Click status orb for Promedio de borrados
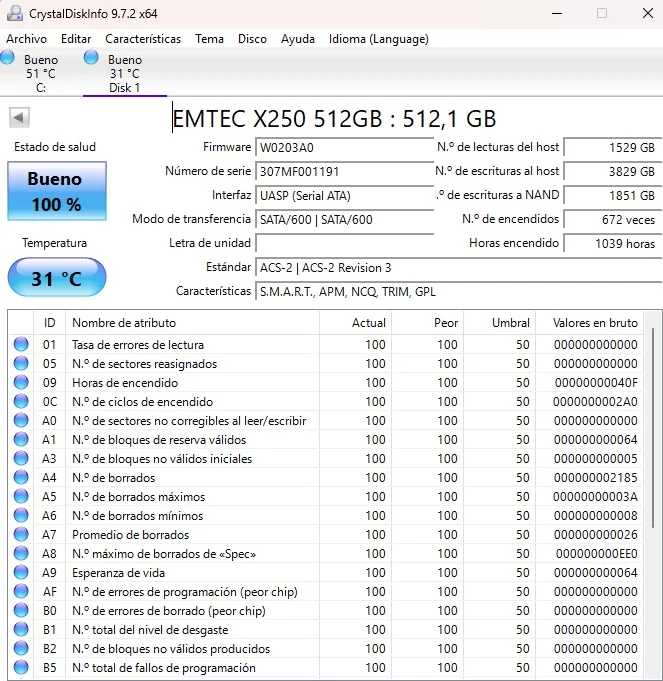Screen dimensions: 663x681 coord(21,535)
